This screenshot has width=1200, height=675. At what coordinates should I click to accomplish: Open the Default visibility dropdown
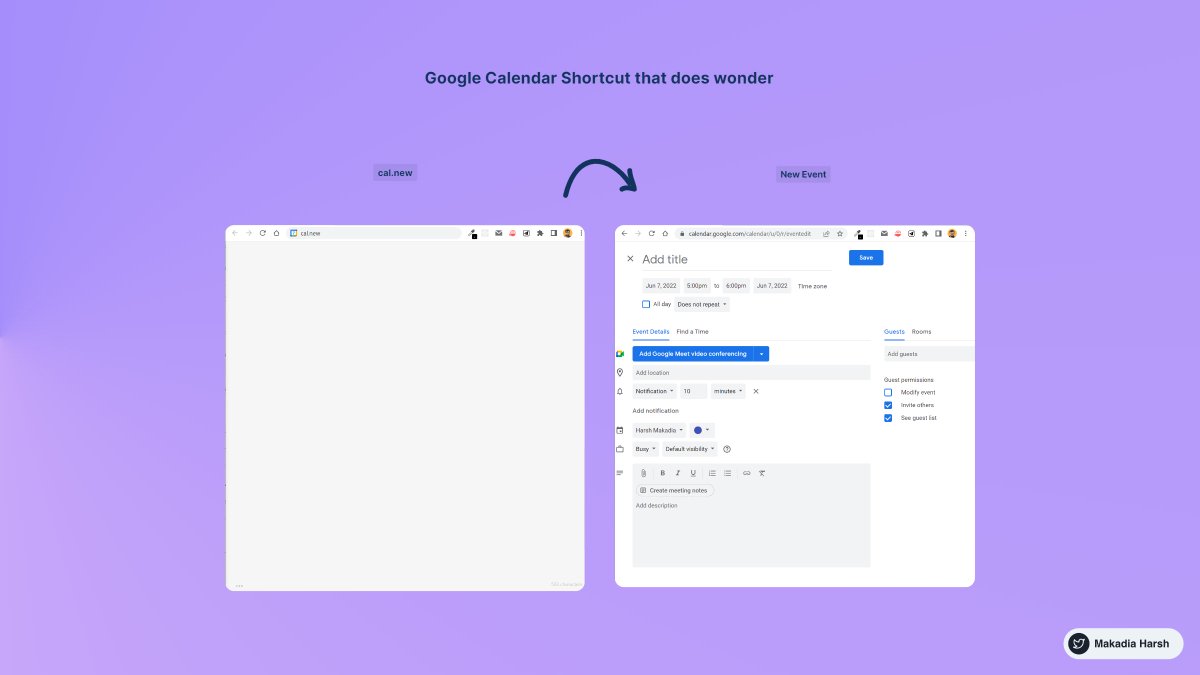pyautogui.click(x=690, y=449)
